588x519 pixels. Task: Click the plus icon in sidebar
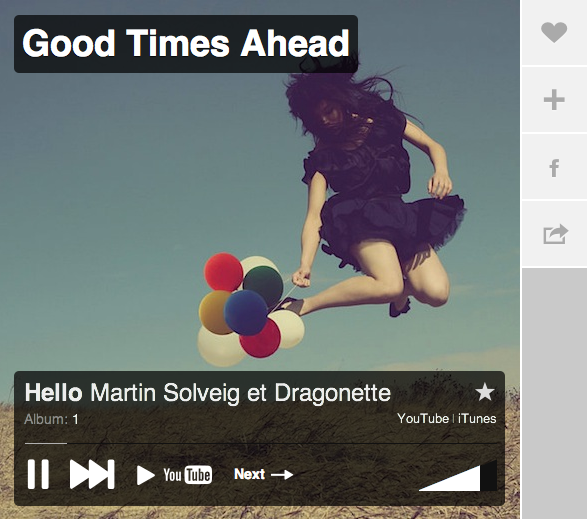pyautogui.click(x=554, y=100)
